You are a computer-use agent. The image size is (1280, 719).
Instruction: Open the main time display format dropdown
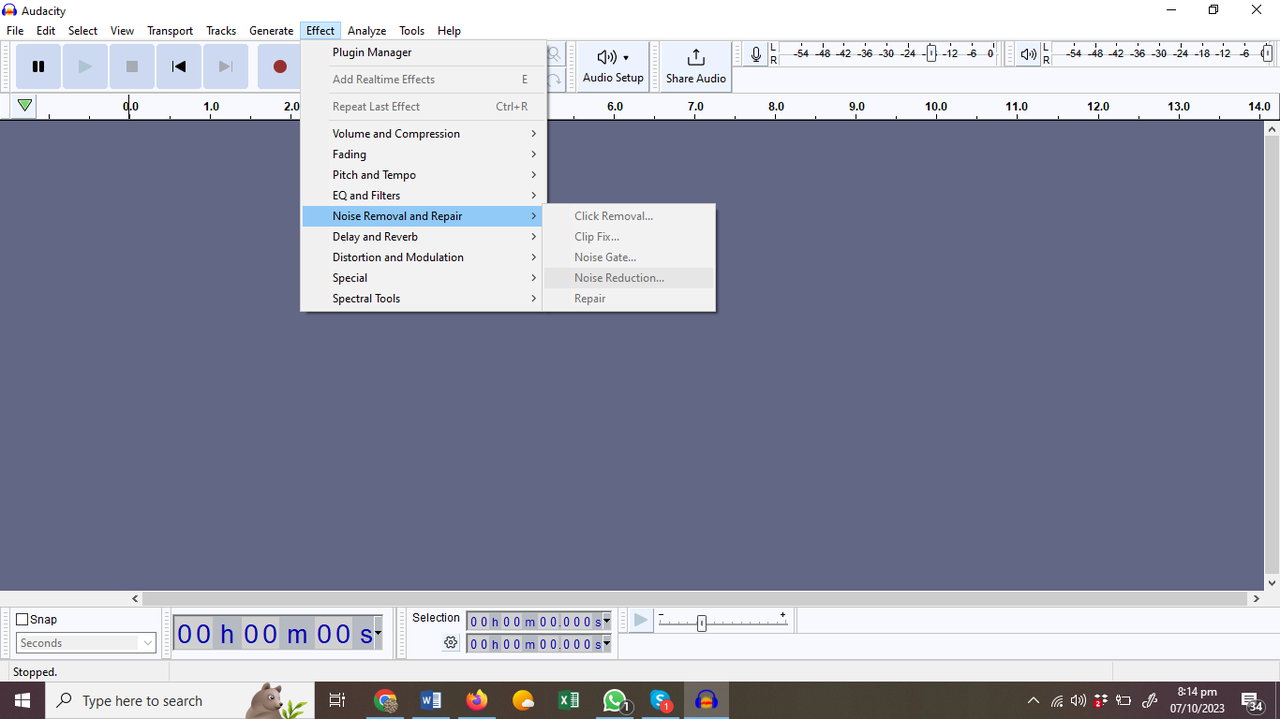378,634
